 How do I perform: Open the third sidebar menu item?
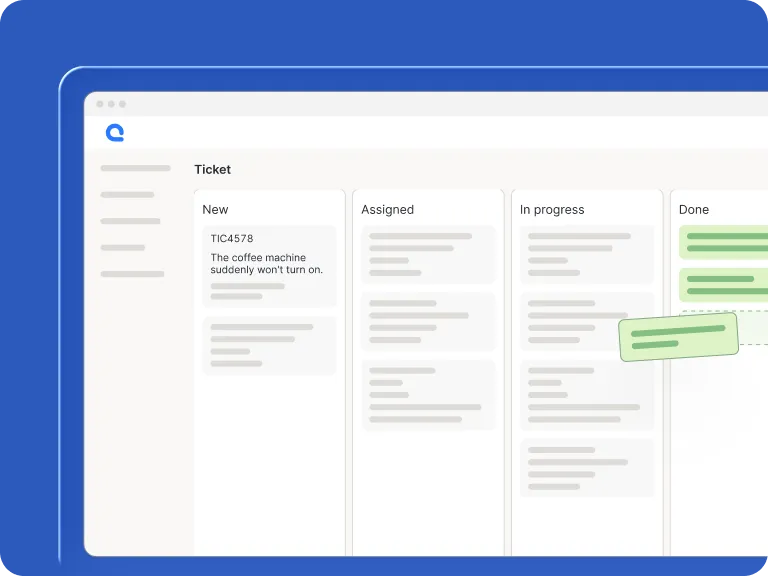tap(130, 221)
